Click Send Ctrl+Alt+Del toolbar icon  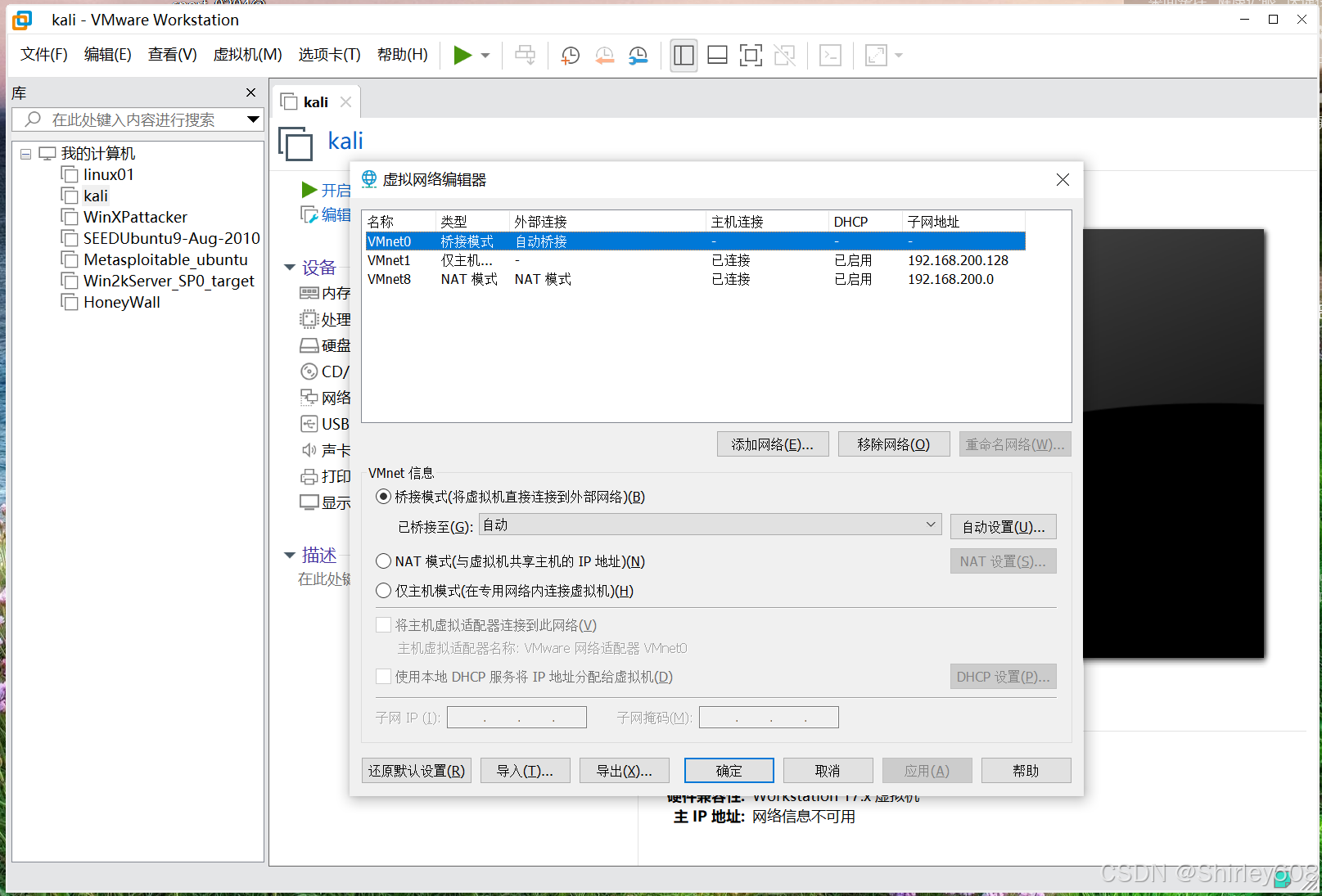click(525, 55)
